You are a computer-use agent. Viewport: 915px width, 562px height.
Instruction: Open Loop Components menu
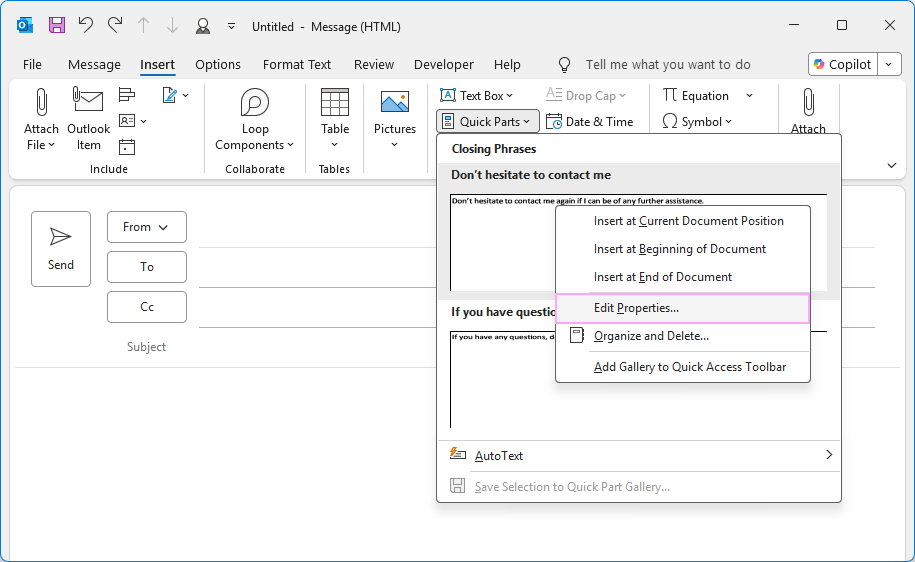pos(254,120)
